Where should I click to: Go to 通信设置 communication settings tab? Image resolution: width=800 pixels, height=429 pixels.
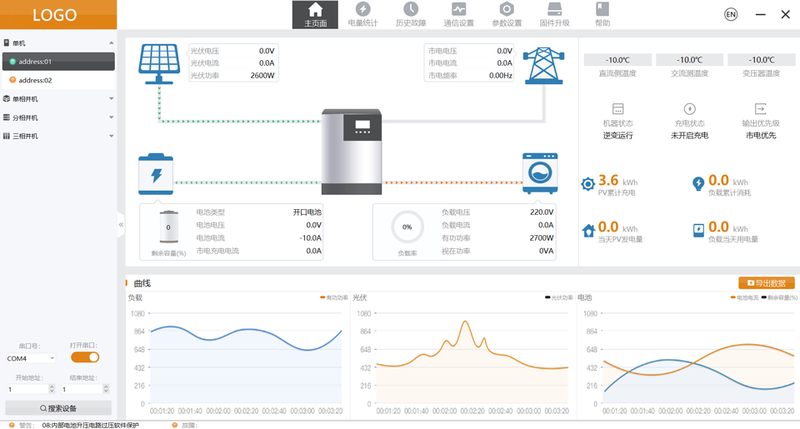click(x=458, y=15)
